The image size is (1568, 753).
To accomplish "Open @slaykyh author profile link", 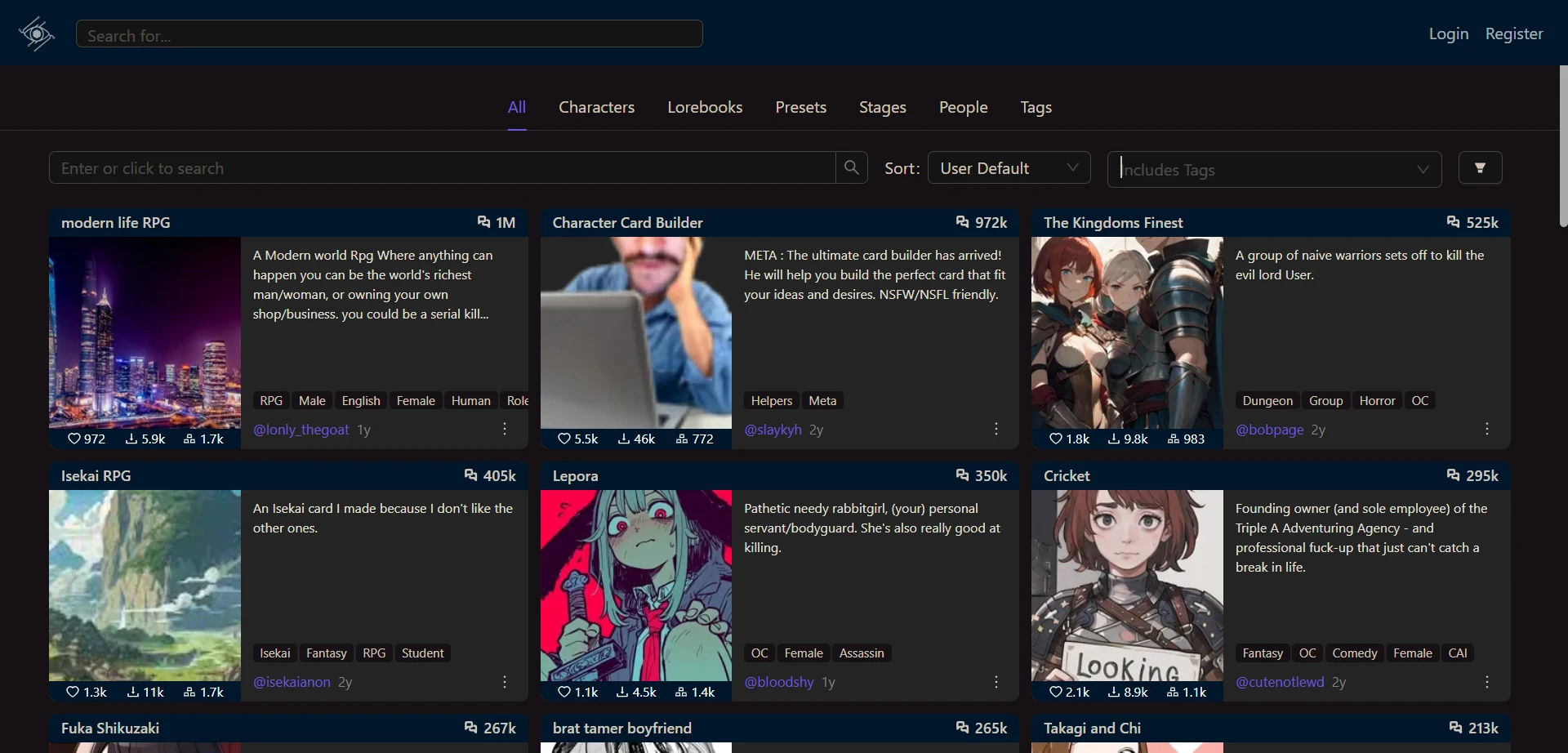I will pos(773,430).
